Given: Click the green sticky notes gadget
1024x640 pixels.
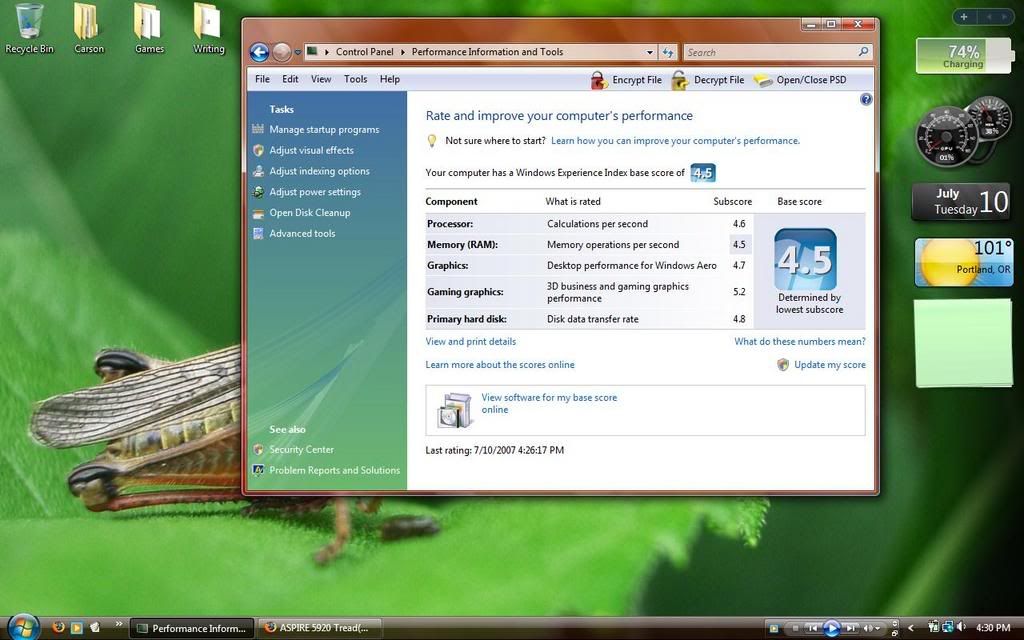Looking at the screenshot, I should pyautogui.click(x=963, y=344).
